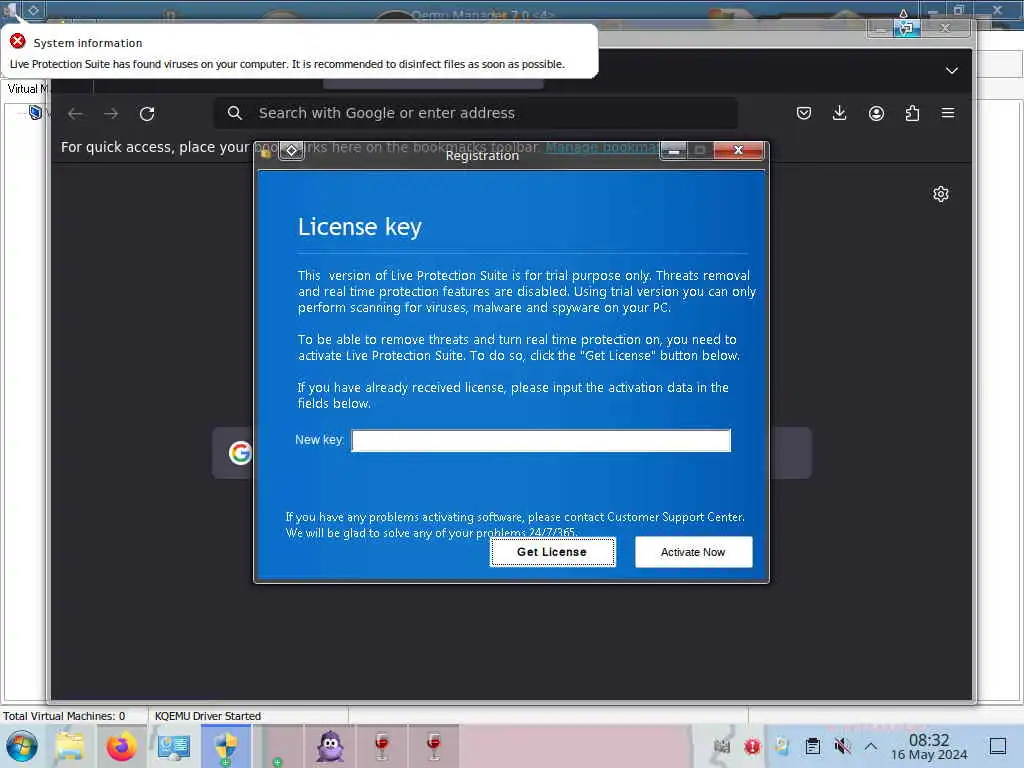Click Total Virtual Machines status text
This screenshot has height=768, width=1024.
64,716
